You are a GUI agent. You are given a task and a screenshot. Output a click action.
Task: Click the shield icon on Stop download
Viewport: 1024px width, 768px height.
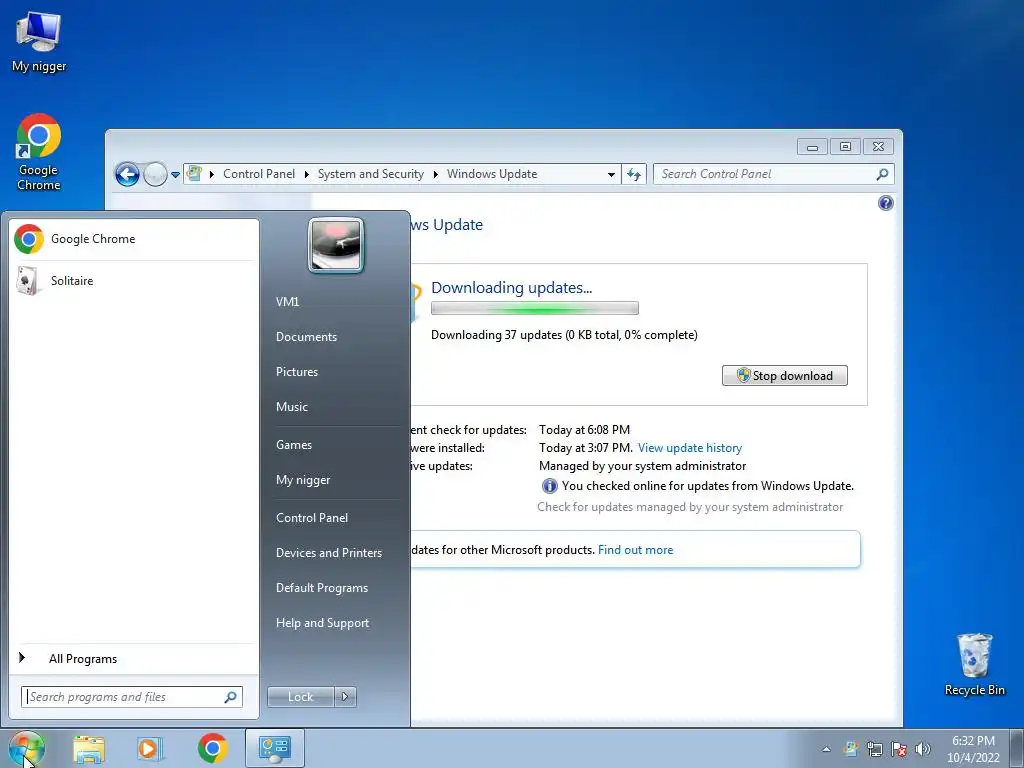[x=743, y=375]
